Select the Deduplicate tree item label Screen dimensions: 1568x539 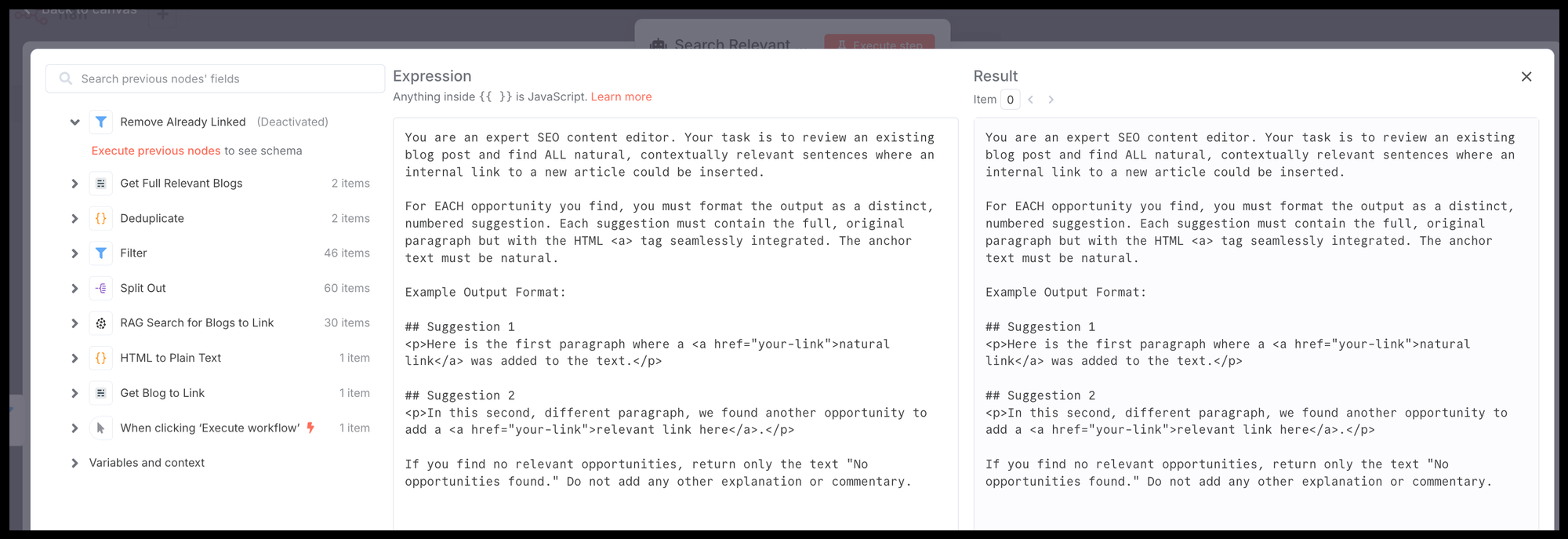[x=152, y=219]
